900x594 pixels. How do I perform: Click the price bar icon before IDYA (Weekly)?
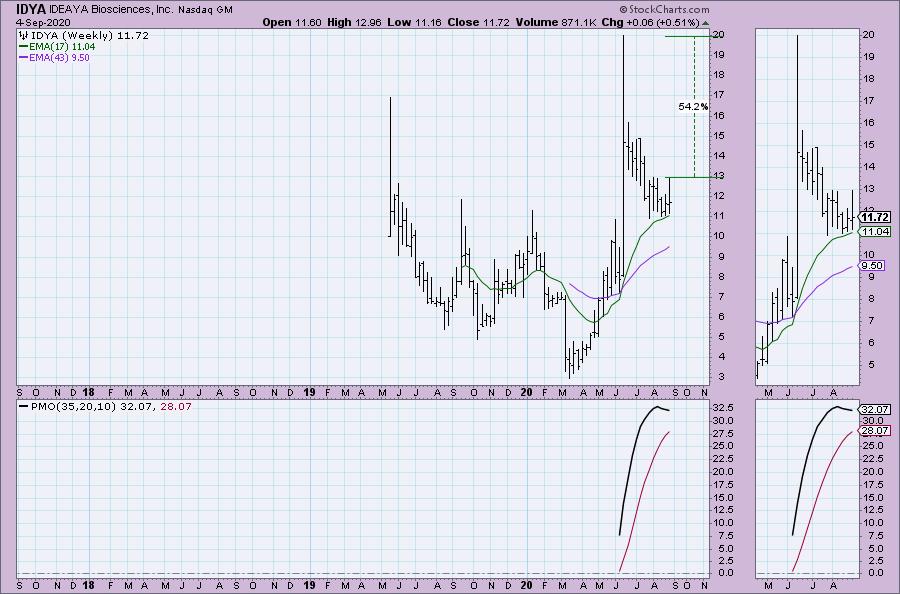point(24,35)
